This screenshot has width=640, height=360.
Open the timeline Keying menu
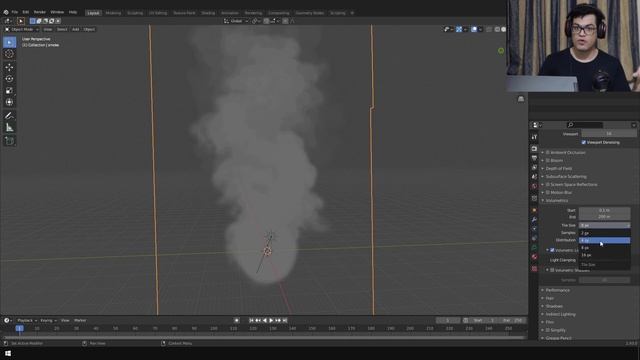(x=48, y=320)
